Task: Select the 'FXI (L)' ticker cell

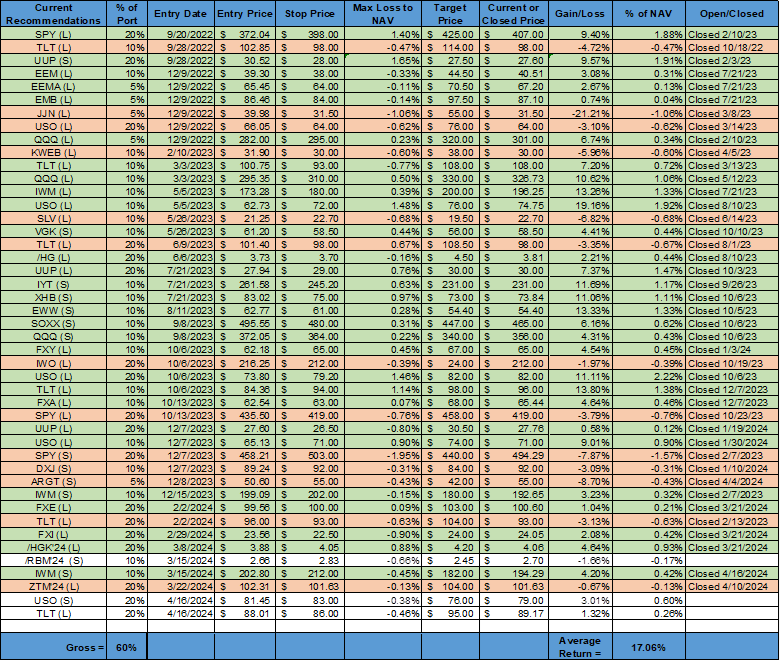Action: pos(53,535)
